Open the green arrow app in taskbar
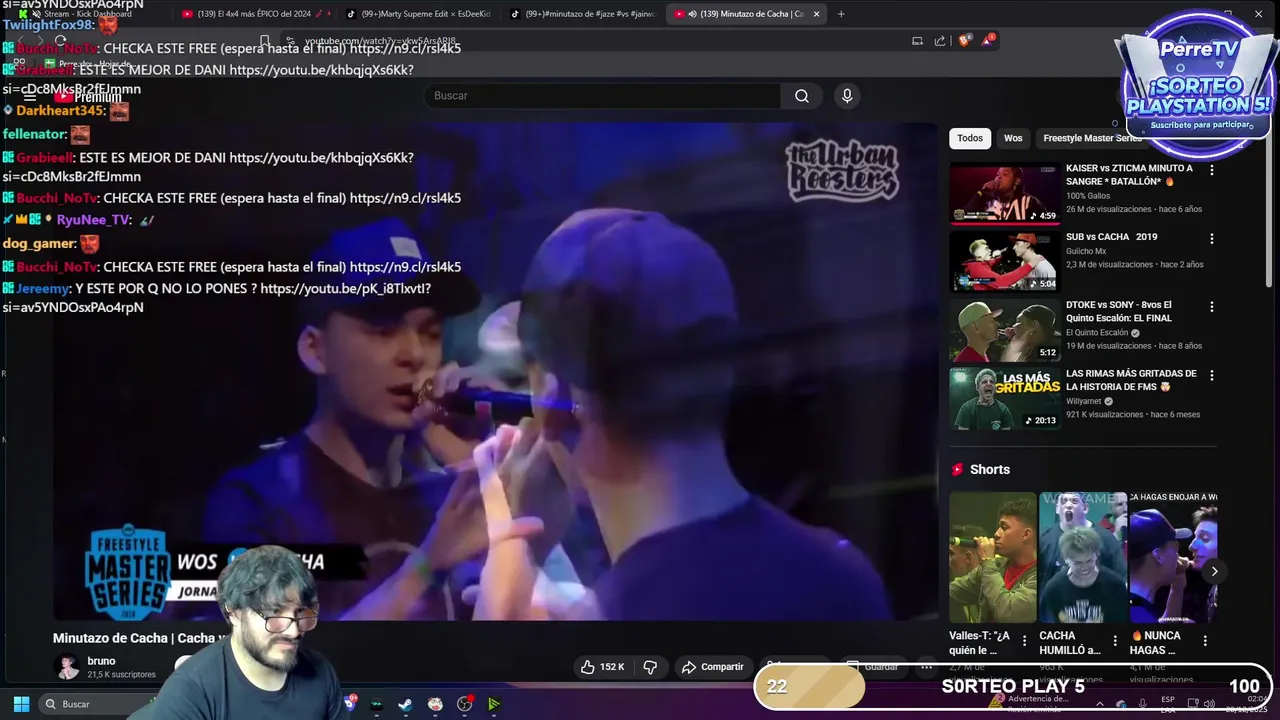 click(x=494, y=704)
